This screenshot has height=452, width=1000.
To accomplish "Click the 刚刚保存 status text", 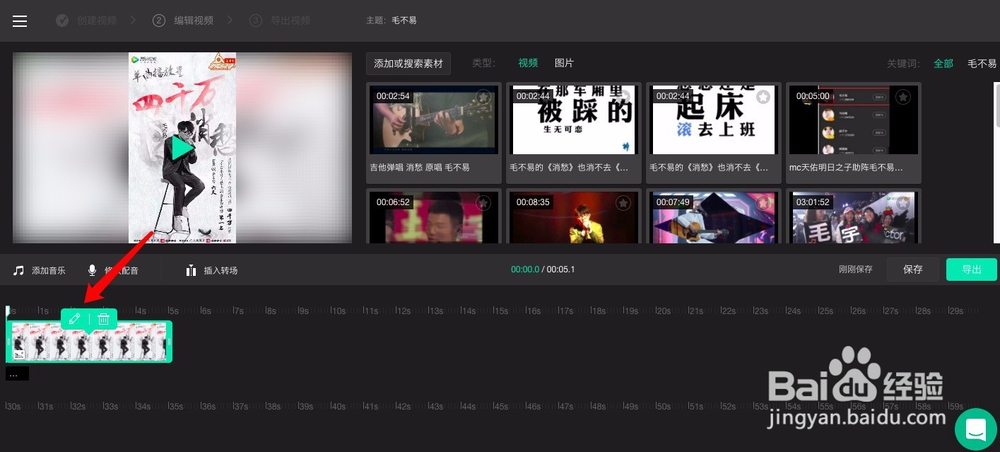I will pos(855,270).
